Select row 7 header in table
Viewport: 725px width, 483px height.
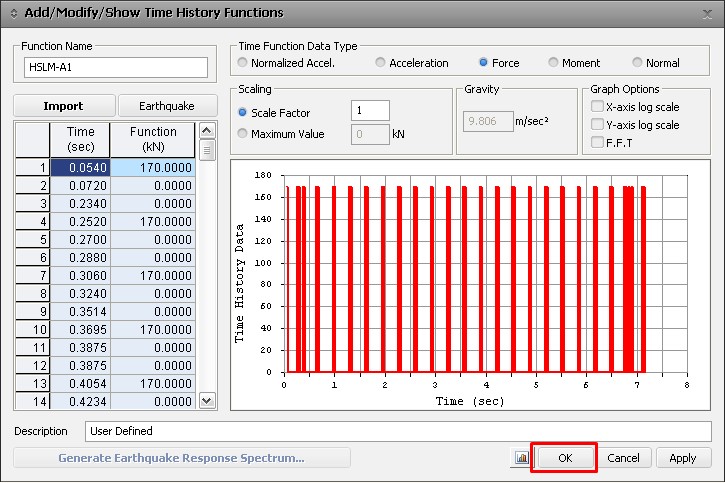tap(33, 275)
